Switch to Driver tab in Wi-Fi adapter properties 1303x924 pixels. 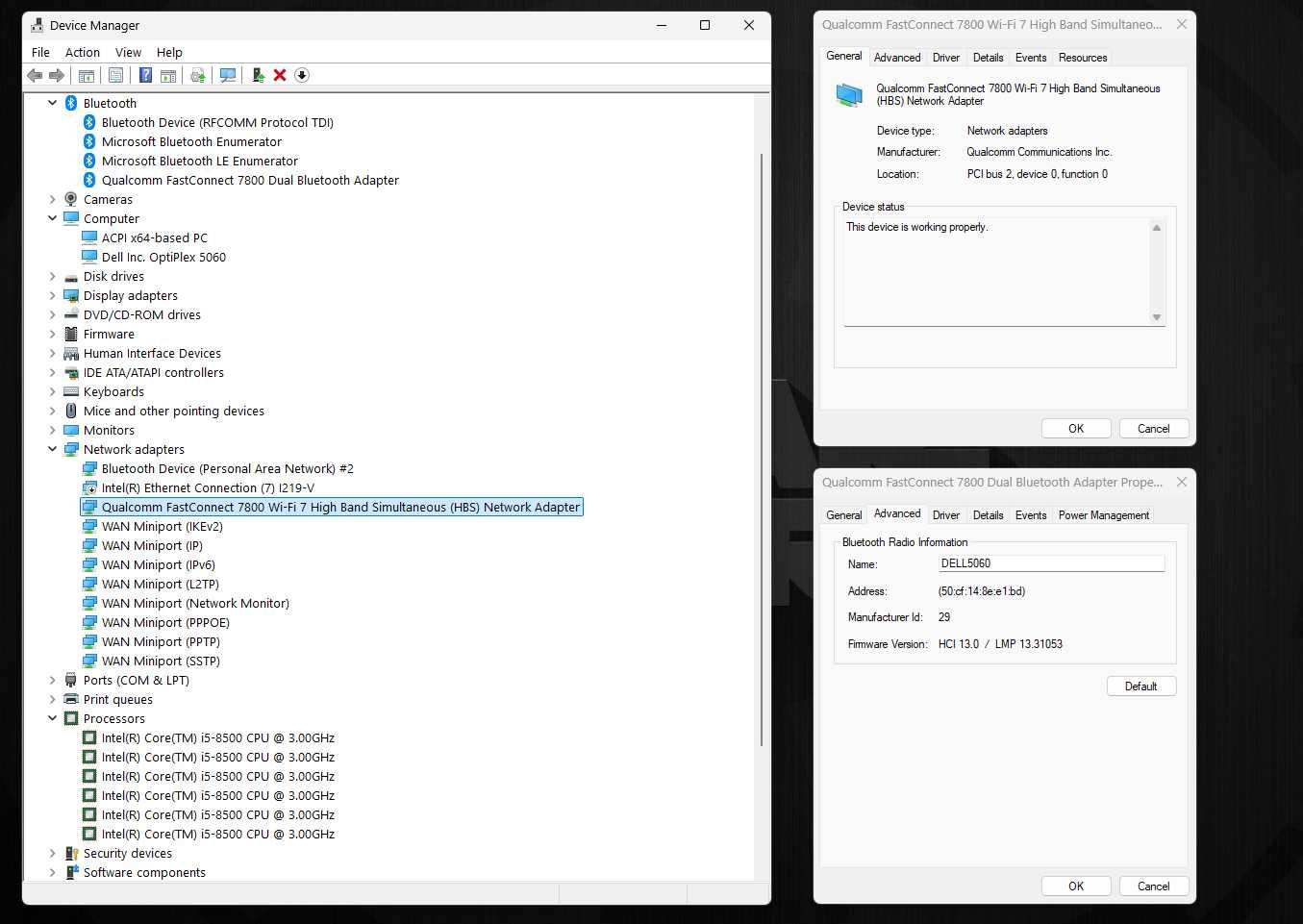coord(946,58)
